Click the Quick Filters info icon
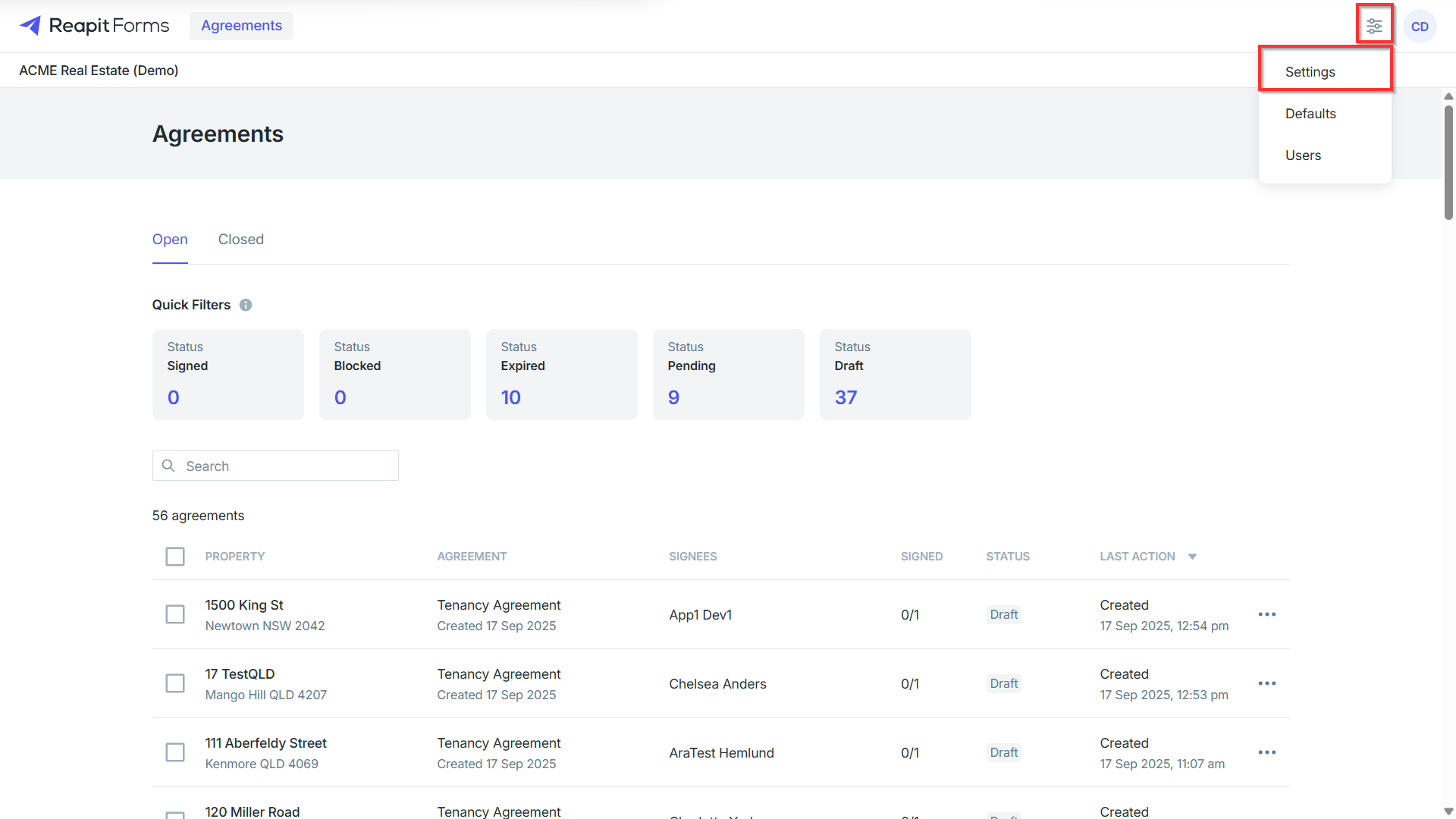Viewport: 1456px width, 819px height. pos(246,305)
